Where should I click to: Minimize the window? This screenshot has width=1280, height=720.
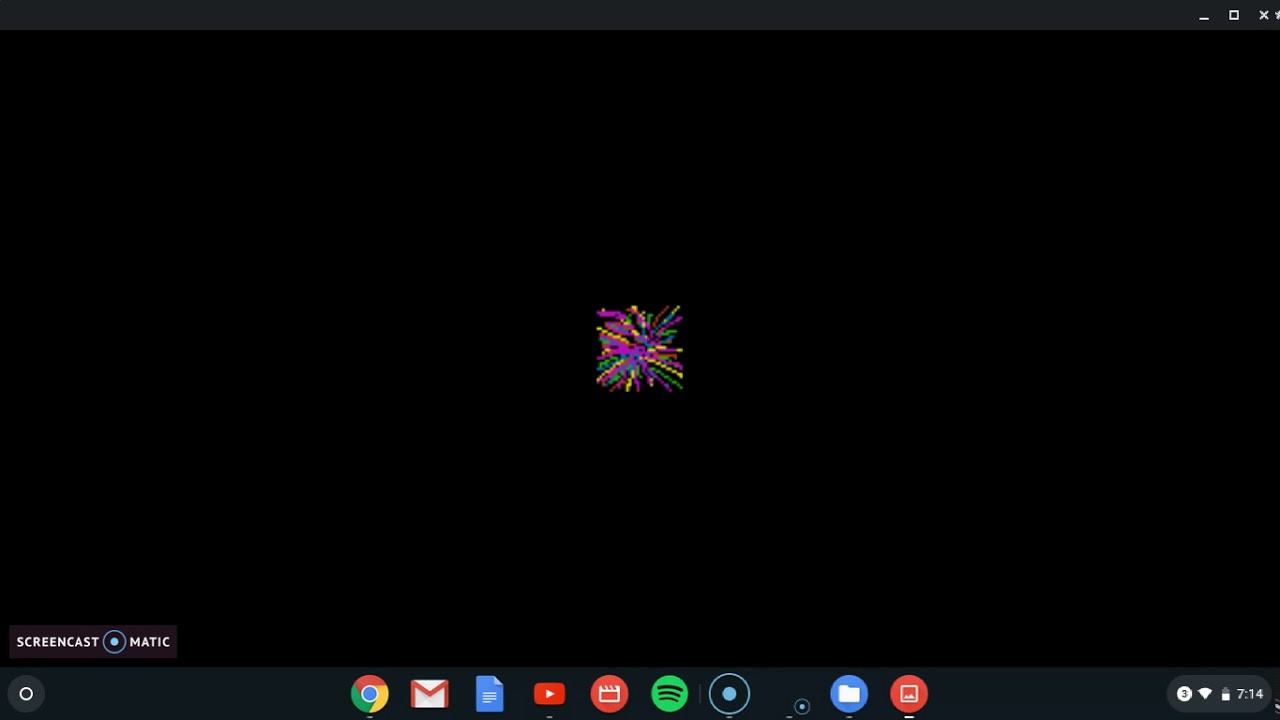(1204, 16)
